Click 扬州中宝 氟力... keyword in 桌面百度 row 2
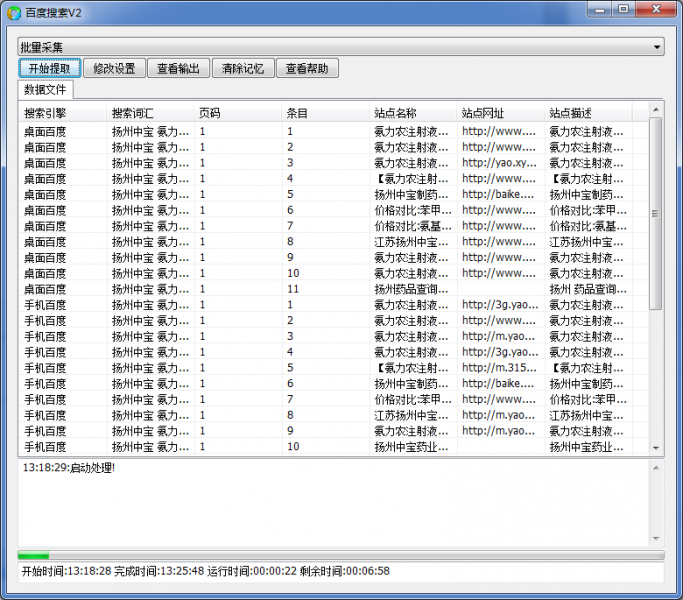Screen dimensions: 683x600 pyautogui.click(x=150, y=147)
